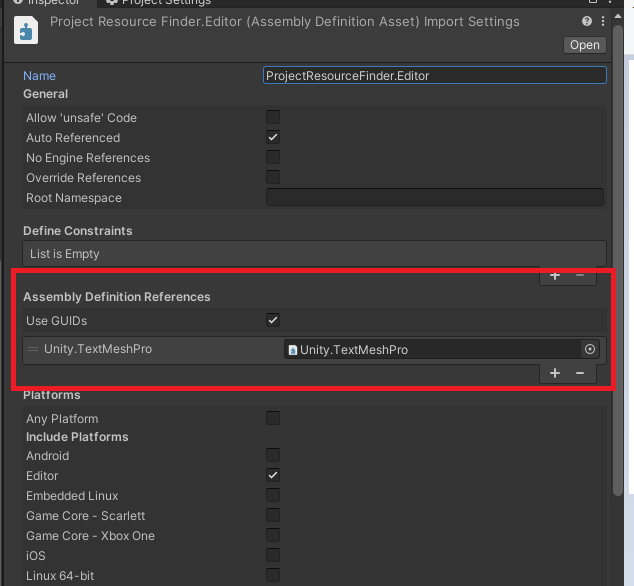This screenshot has height=586, width=634.
Task: Click the Import Settings title text
Action: point(285,21)
